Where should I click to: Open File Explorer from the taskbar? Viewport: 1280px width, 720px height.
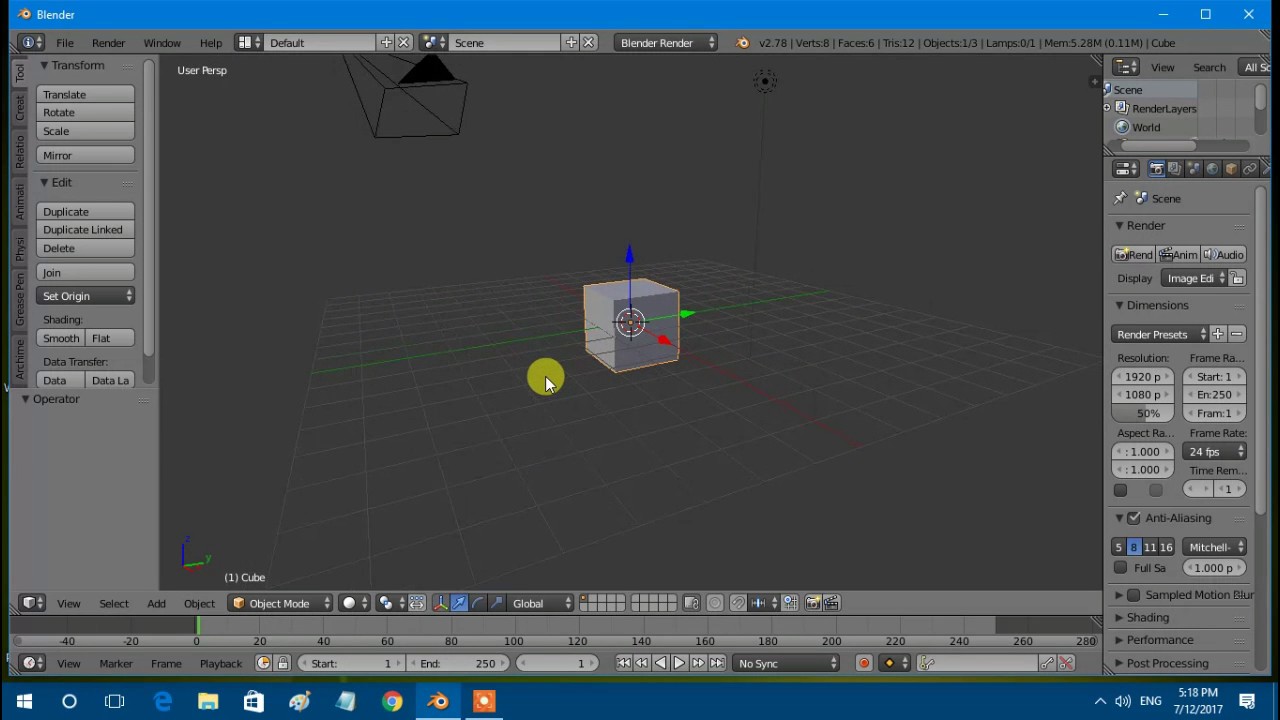click(x=208, y=701)
